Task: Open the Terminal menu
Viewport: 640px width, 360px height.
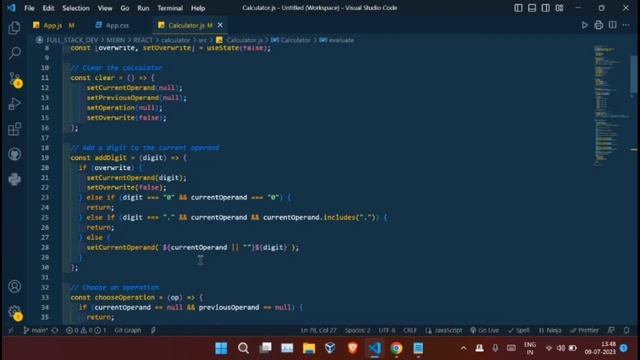Action: point(170,8)
